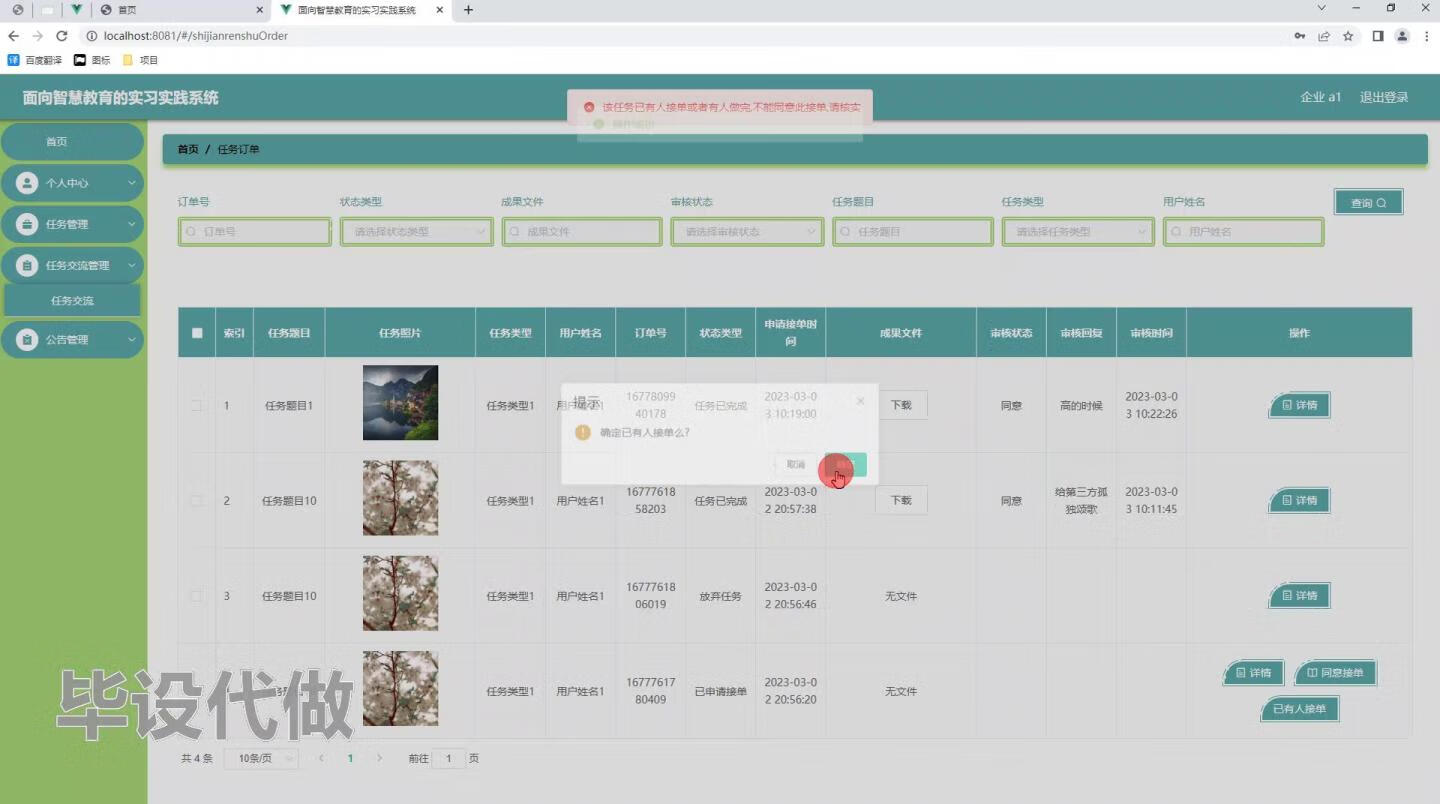Close the 提示 dialog with its X
The height and width of the screenshot is (804, 1440).
(x=860, y=401)
